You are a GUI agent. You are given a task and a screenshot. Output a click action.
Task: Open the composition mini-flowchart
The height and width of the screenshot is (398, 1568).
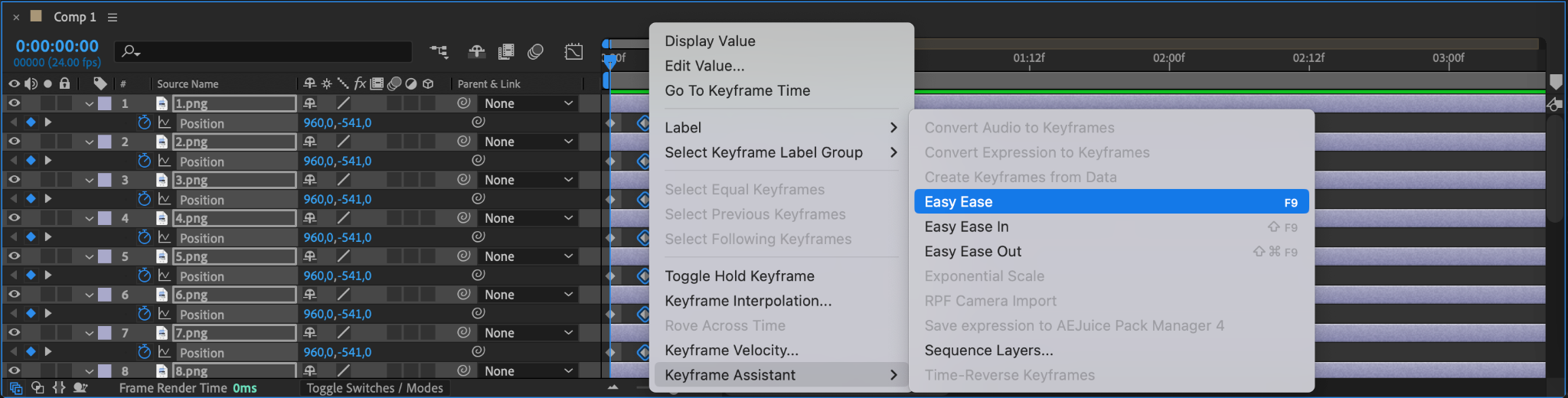439,51
